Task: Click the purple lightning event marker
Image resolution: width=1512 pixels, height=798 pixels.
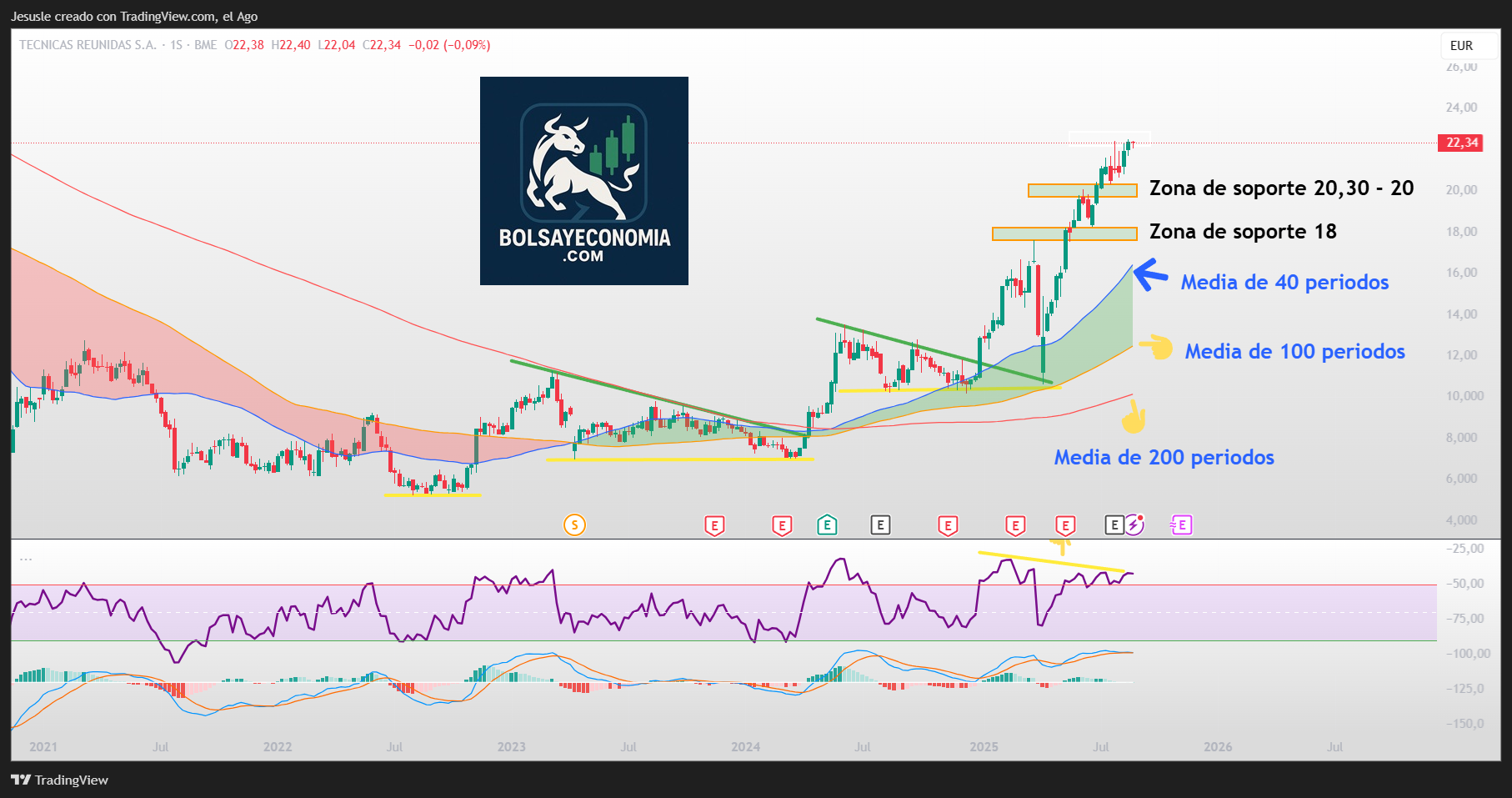Action: click(1134, 524)
